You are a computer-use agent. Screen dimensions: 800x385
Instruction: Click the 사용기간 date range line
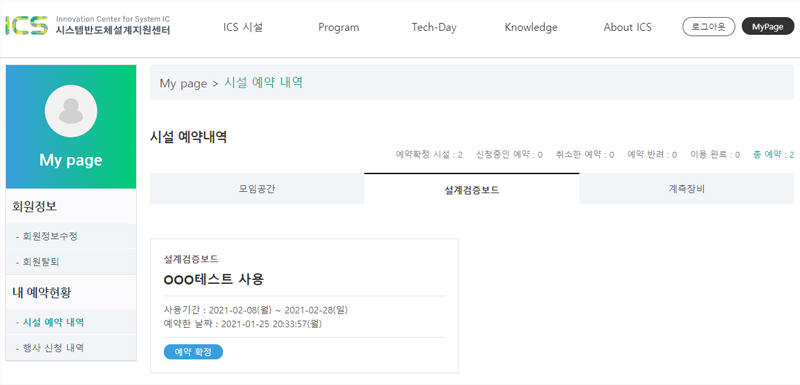pyautogui.click(x=256, y=310)
